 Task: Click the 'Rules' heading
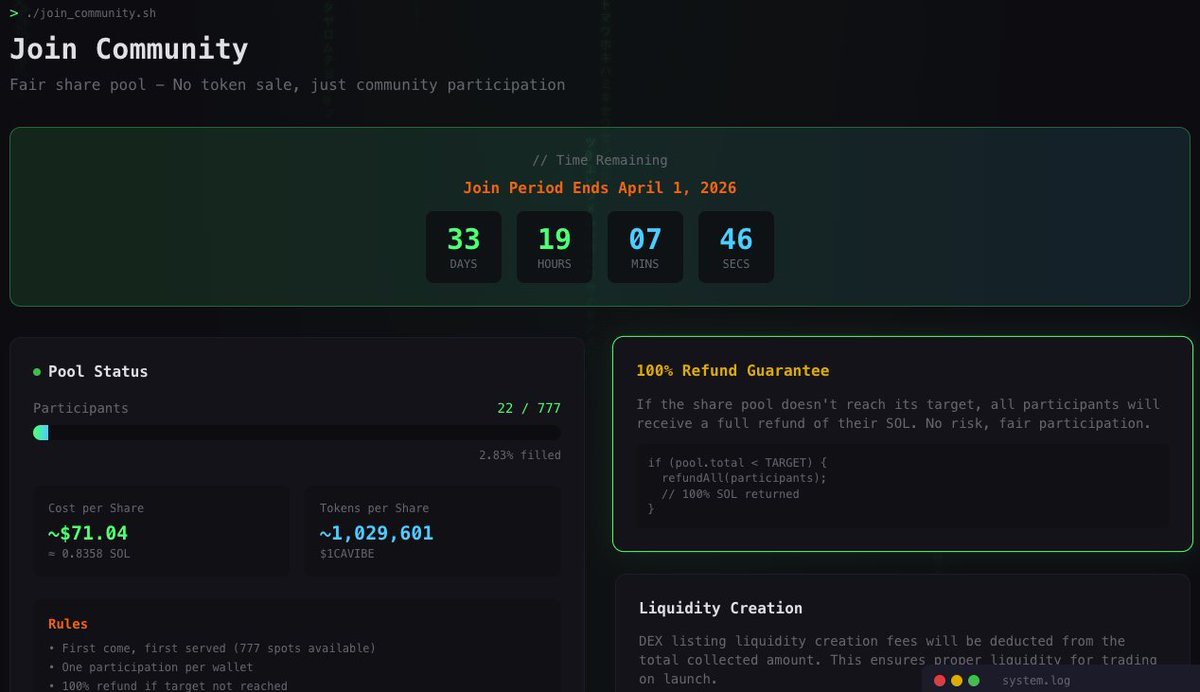tap(68, 624)
